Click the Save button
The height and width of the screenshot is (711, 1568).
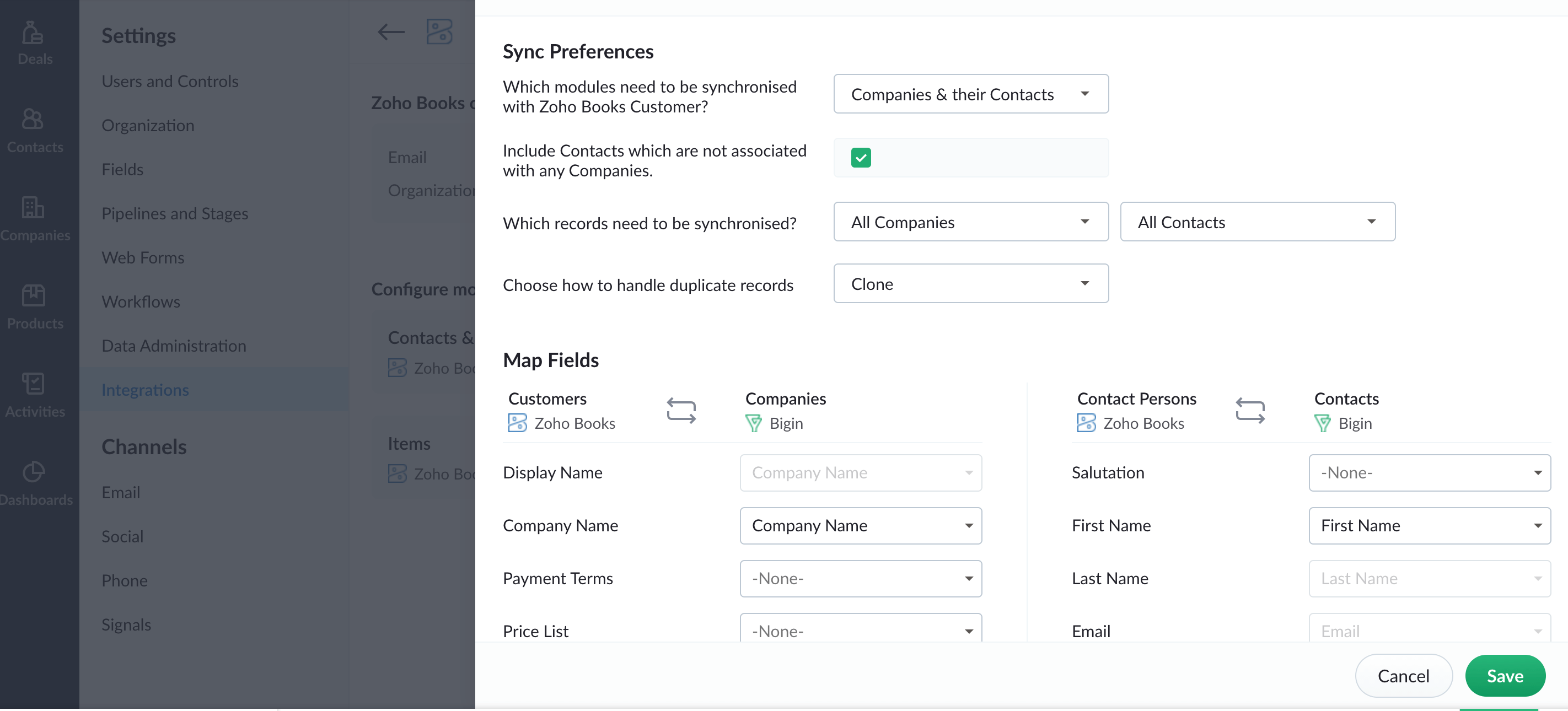point(1505,676)
